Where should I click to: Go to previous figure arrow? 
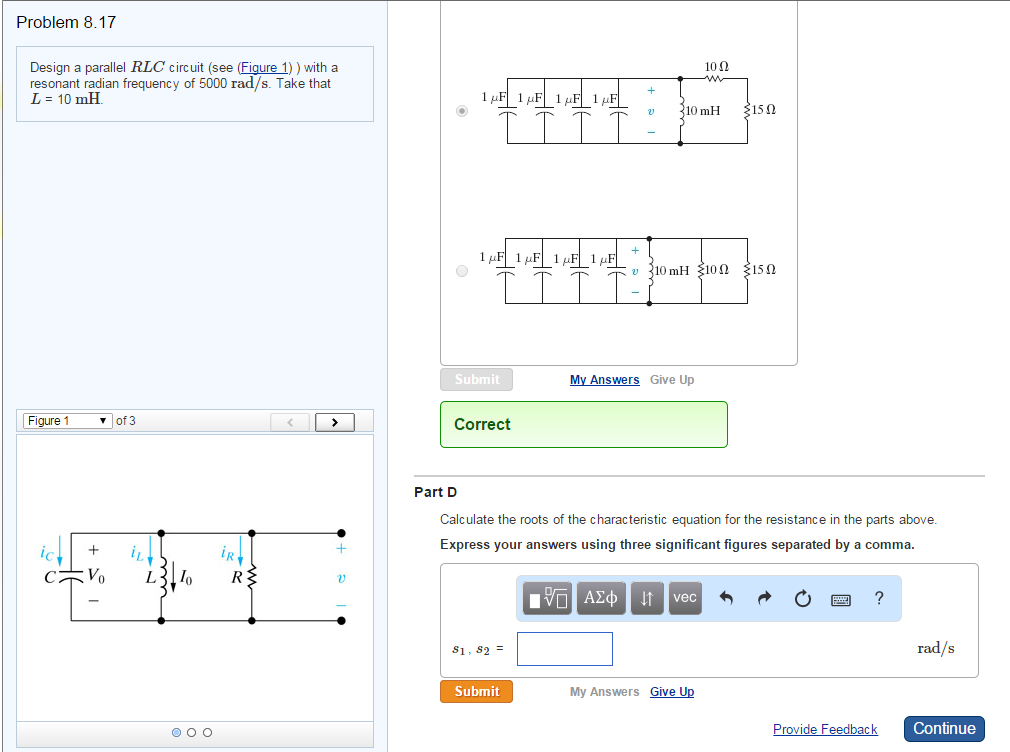click(x=290, y=422)
